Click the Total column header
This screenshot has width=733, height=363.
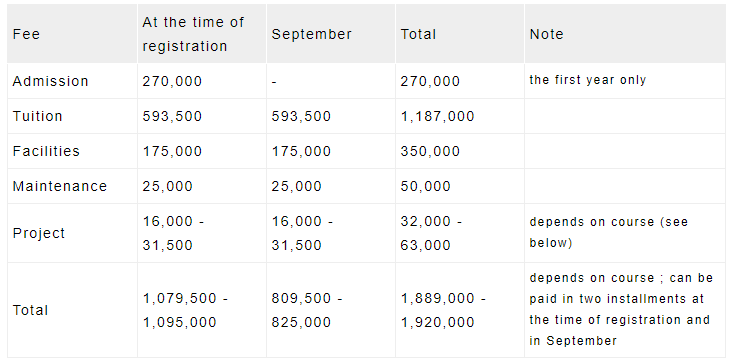[x=418, y=34]
